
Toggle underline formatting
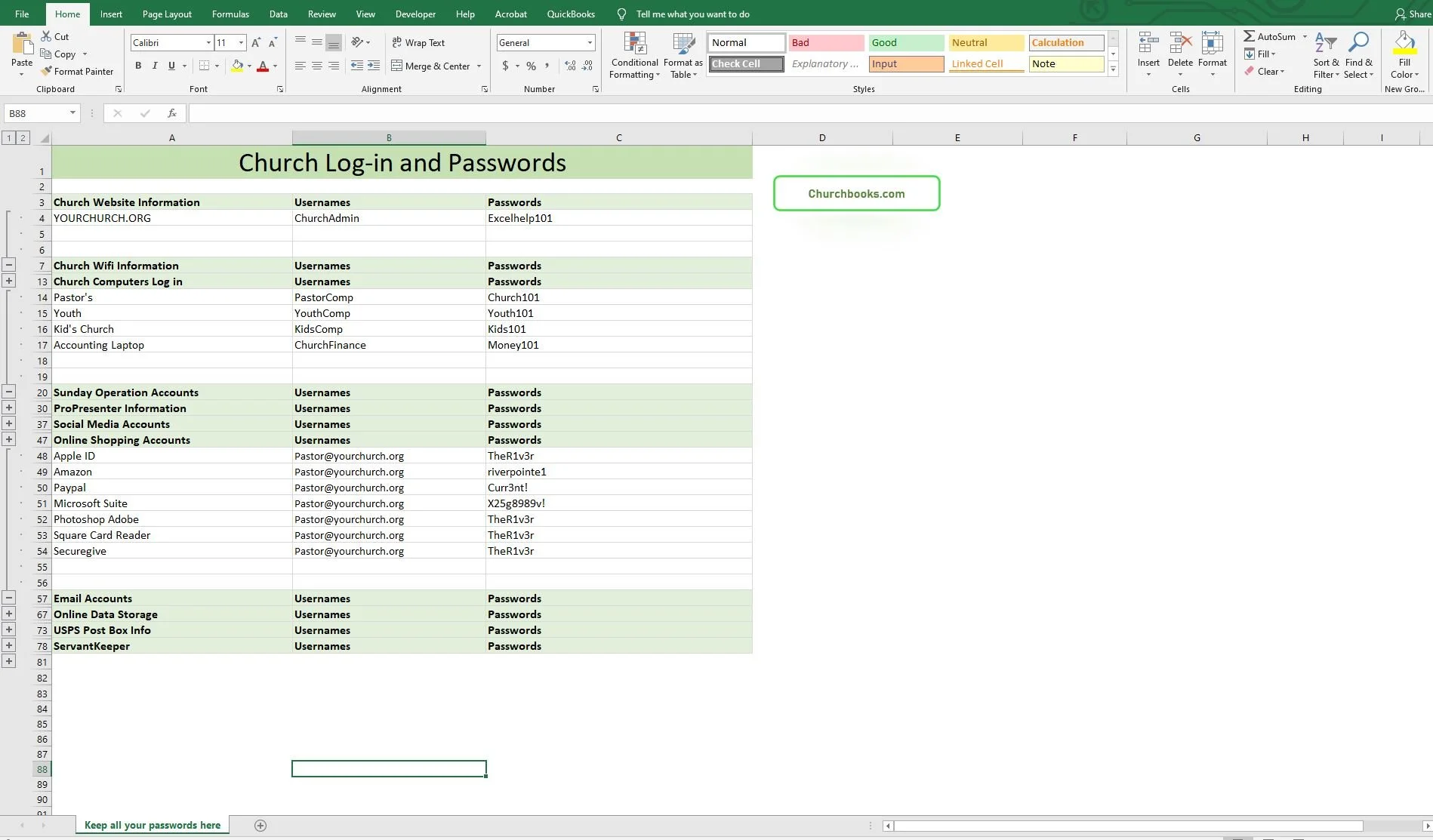(x=171, y=66)
